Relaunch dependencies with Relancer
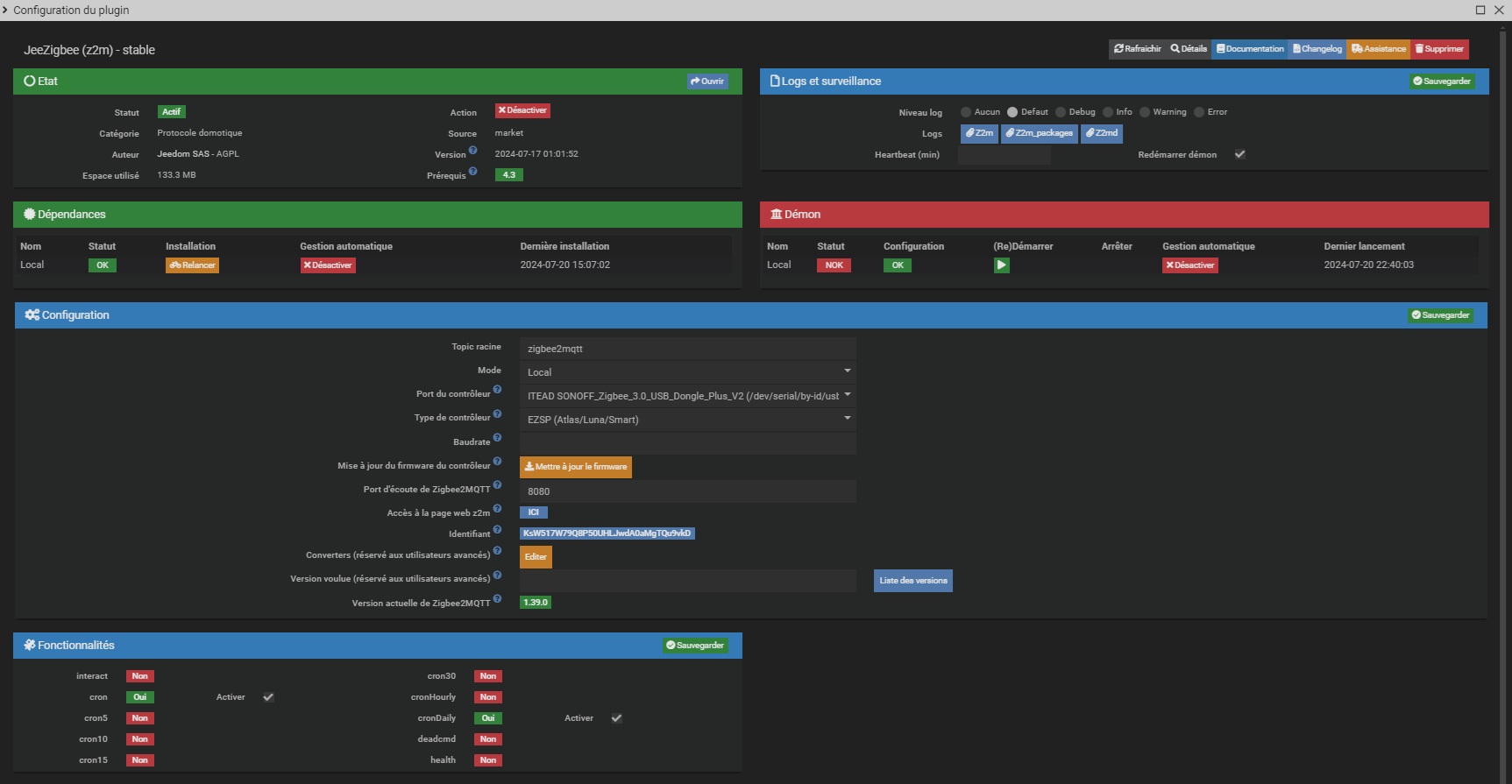The image size is (1512, 784). [192, 265]
